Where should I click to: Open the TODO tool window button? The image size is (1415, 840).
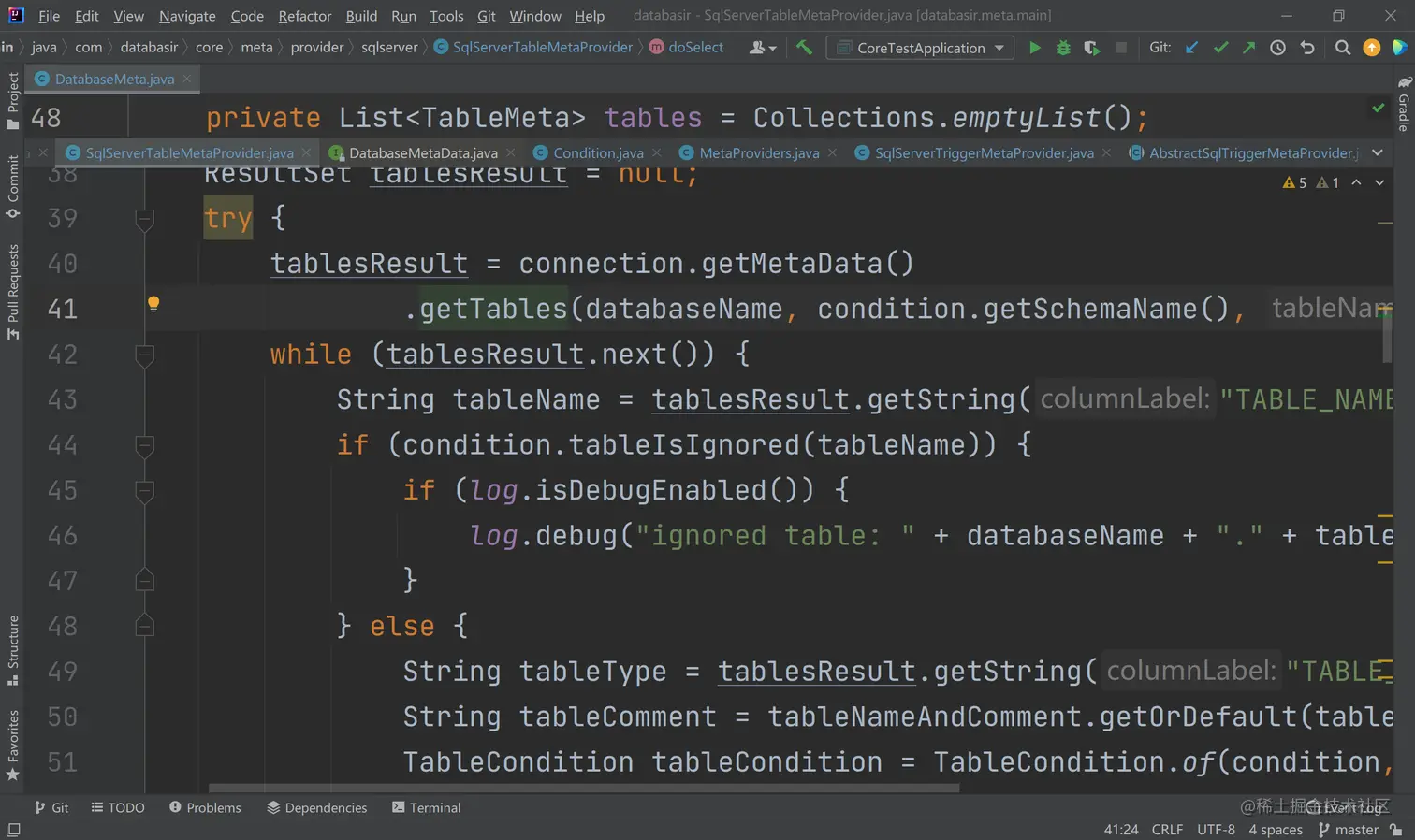[118, 807]
